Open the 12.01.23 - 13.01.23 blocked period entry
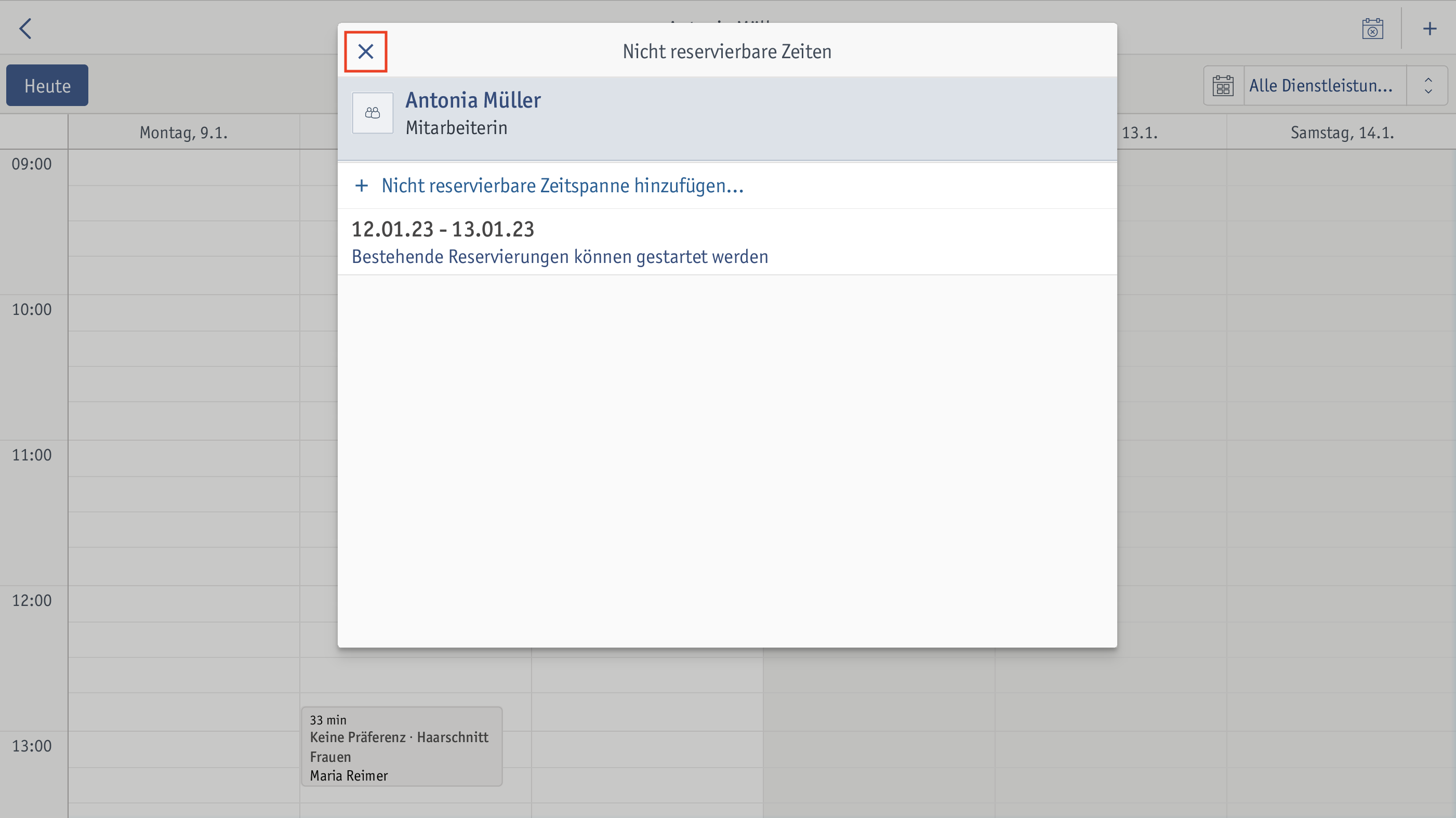 click(727, 242)
